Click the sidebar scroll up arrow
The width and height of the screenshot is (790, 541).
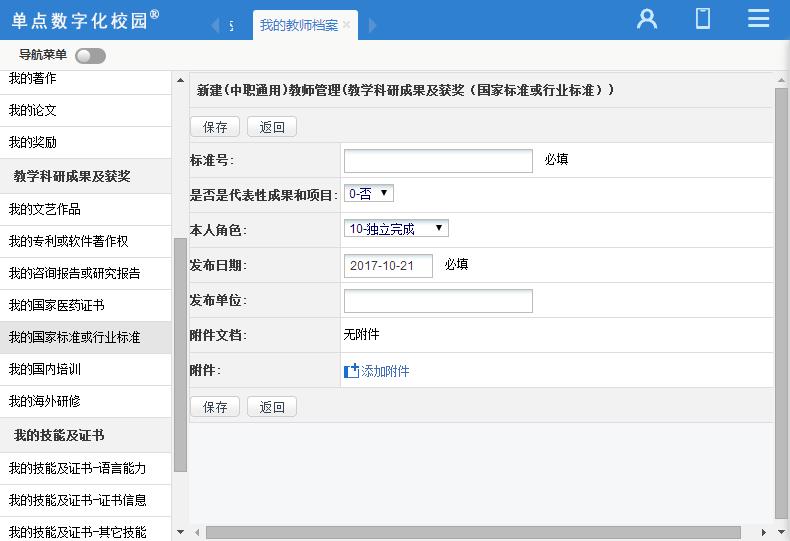pos(180,81)
